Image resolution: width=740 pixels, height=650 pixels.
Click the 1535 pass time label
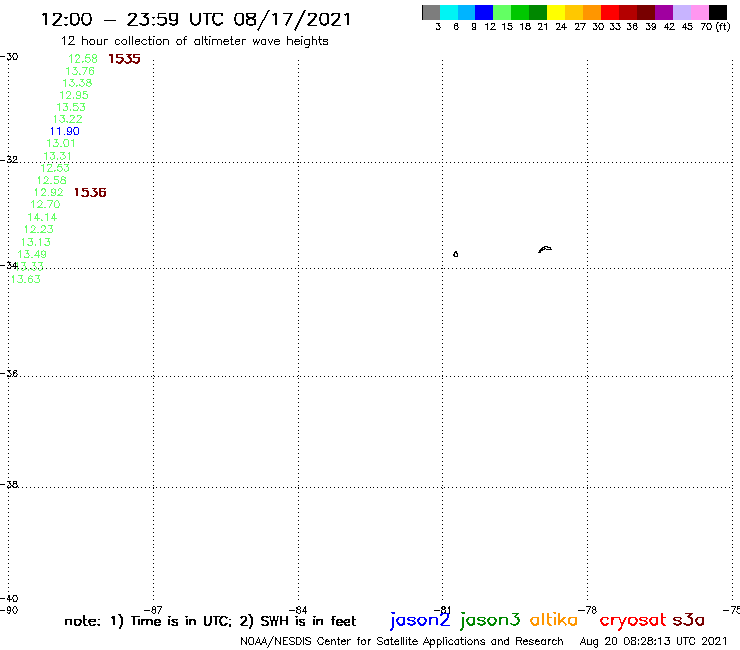pos(124,59)
